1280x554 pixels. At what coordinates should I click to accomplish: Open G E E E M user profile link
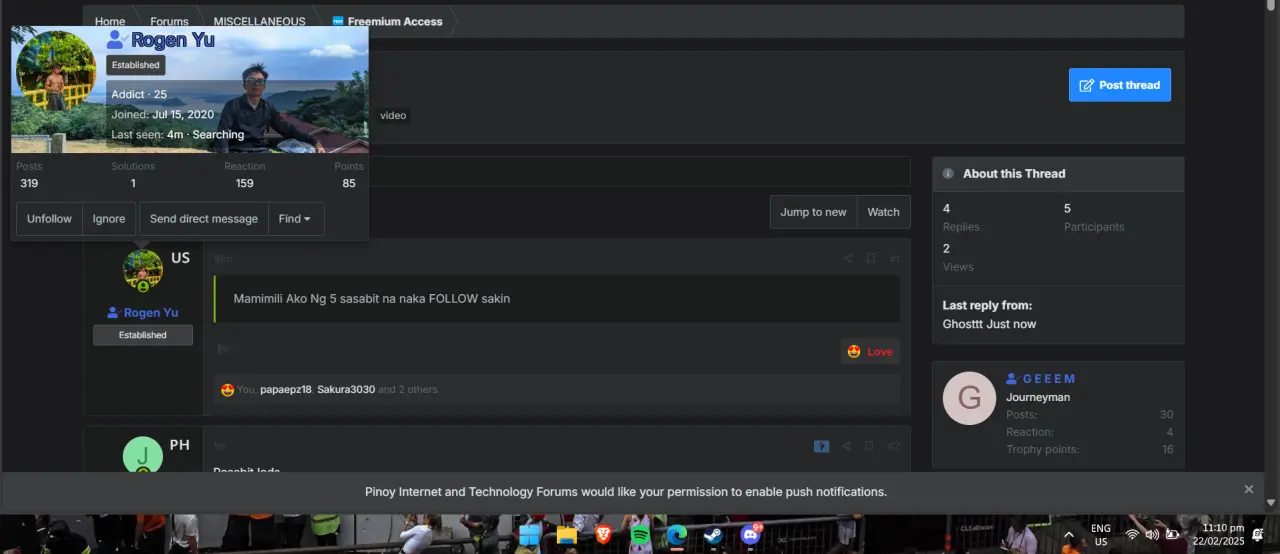pyautogui.click(x=1049, y=379)
